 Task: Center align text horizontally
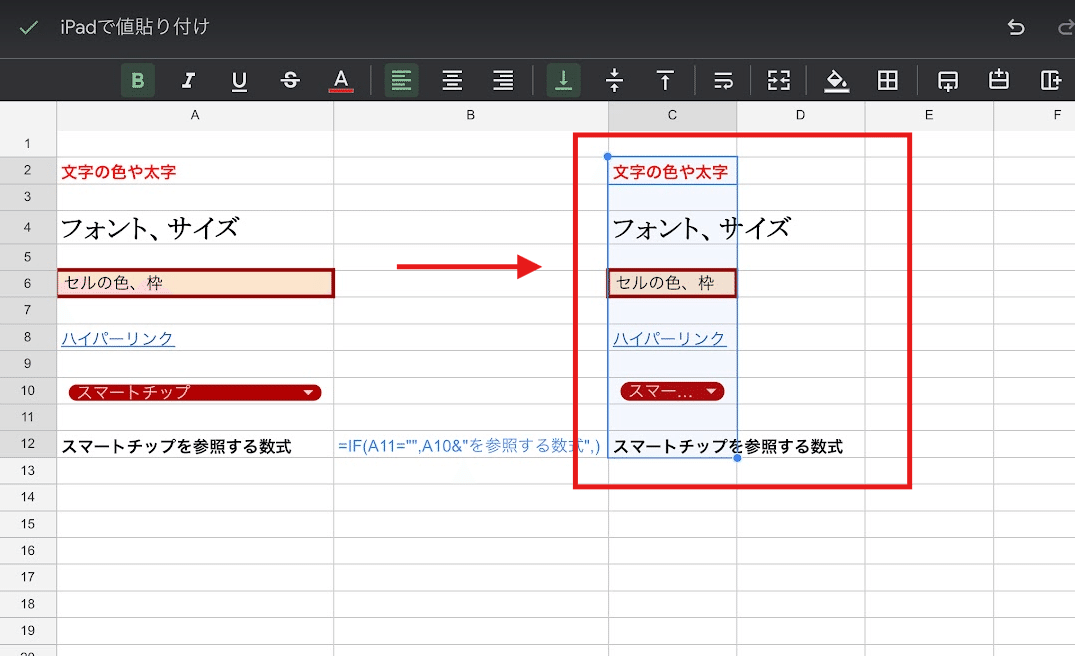[x=452, y=80]
